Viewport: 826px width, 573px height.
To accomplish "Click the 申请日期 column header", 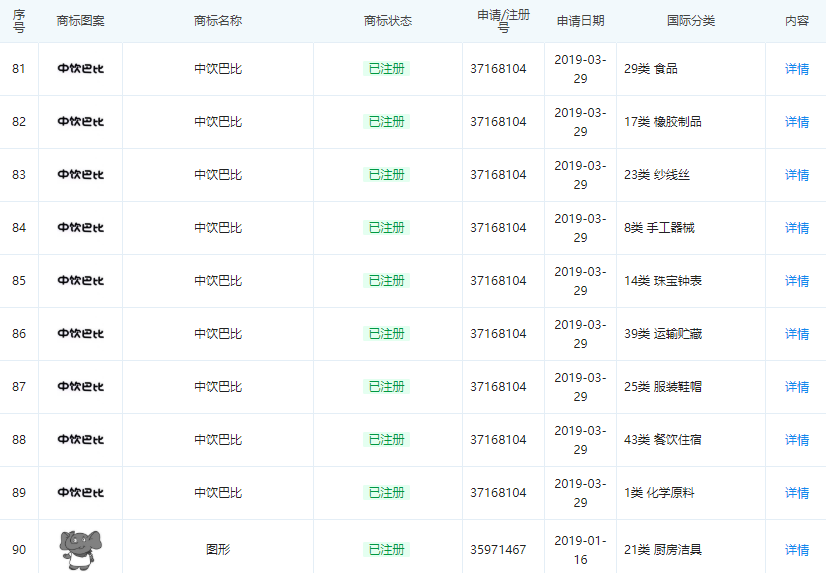I will coord(580,21).
